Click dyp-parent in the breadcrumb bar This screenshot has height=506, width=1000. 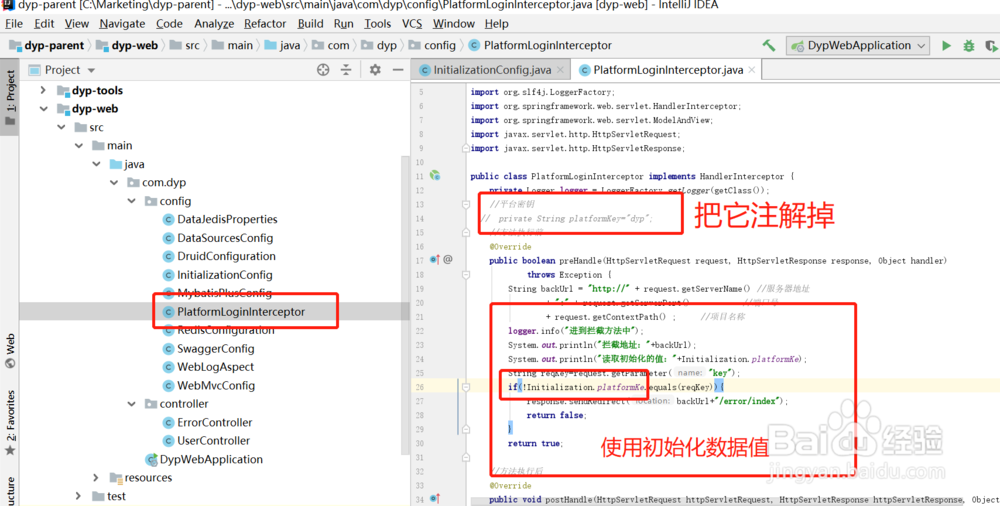(x=47, y=45)
